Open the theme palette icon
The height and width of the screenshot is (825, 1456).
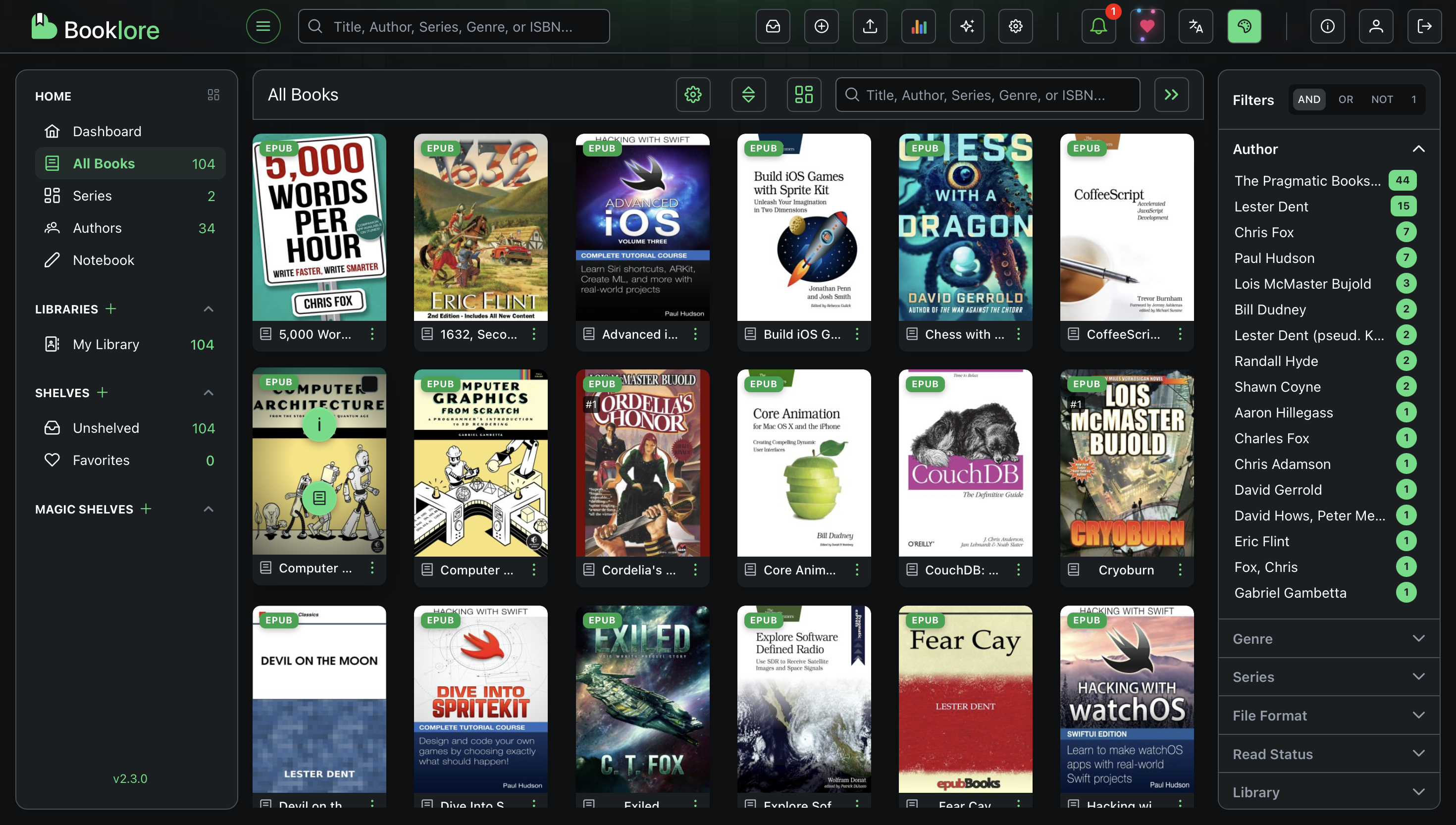1245,26
